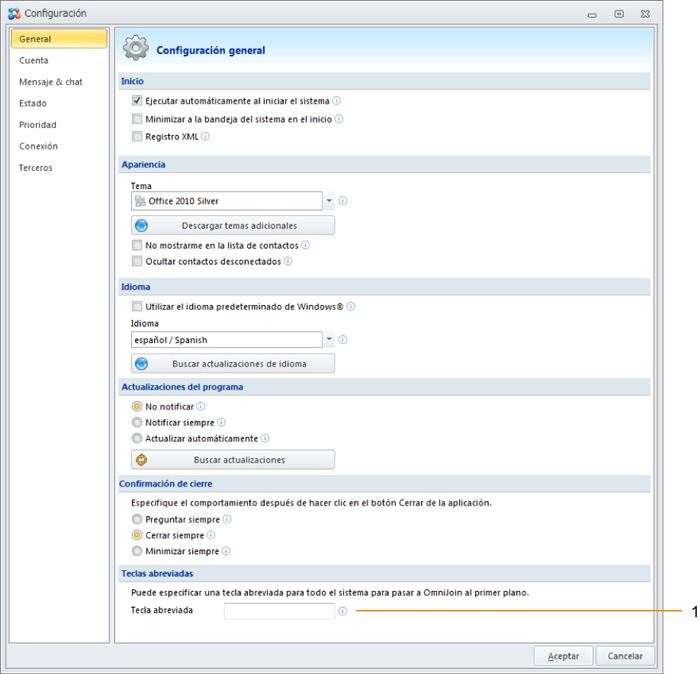Click info icon beside Actualizar automáticamente
This screenshot has height=674, width=700.
point(265,438)
